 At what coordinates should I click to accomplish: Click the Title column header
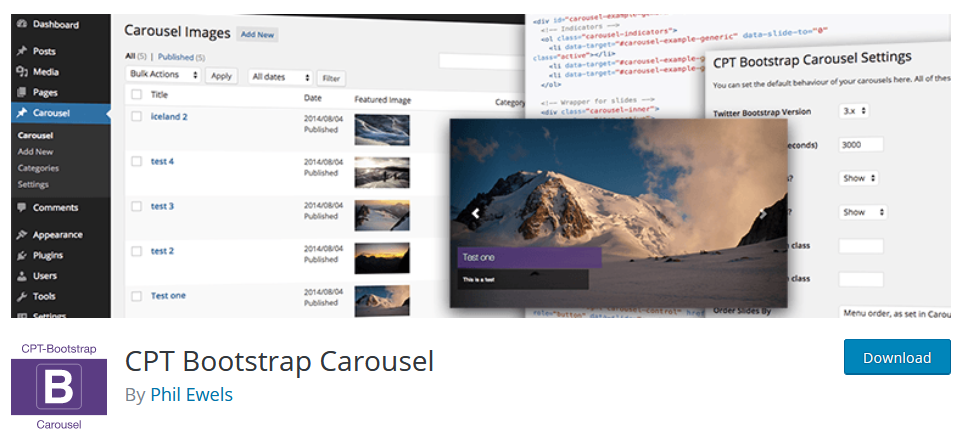point(159,95)
